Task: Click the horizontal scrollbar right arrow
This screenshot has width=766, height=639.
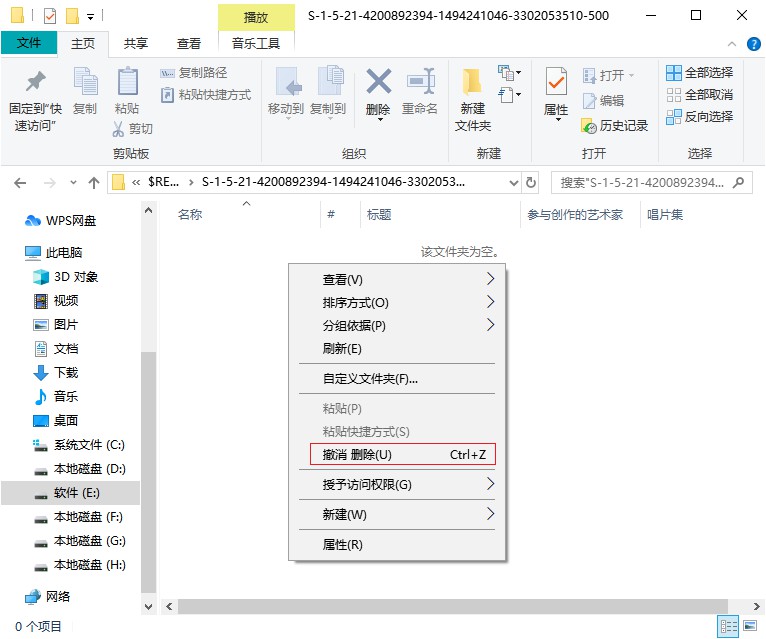Action: click(x=757, y=607)
